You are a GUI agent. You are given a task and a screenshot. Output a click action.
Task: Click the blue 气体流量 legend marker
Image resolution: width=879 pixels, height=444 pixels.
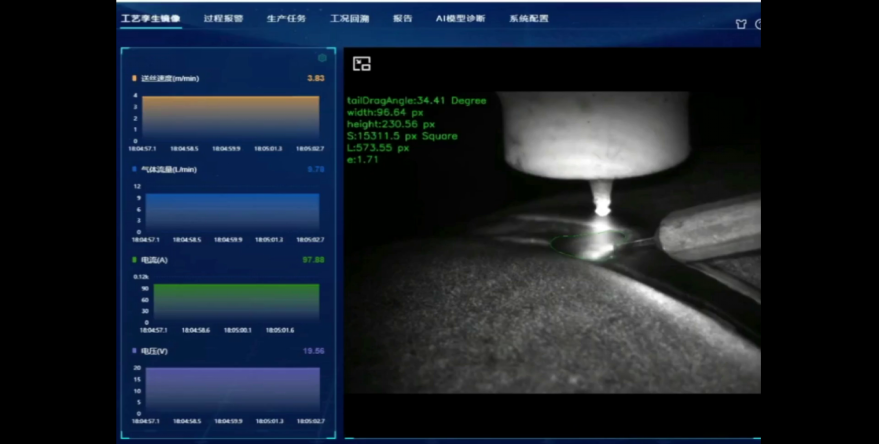pyautogui.click(x=134, y=169)
